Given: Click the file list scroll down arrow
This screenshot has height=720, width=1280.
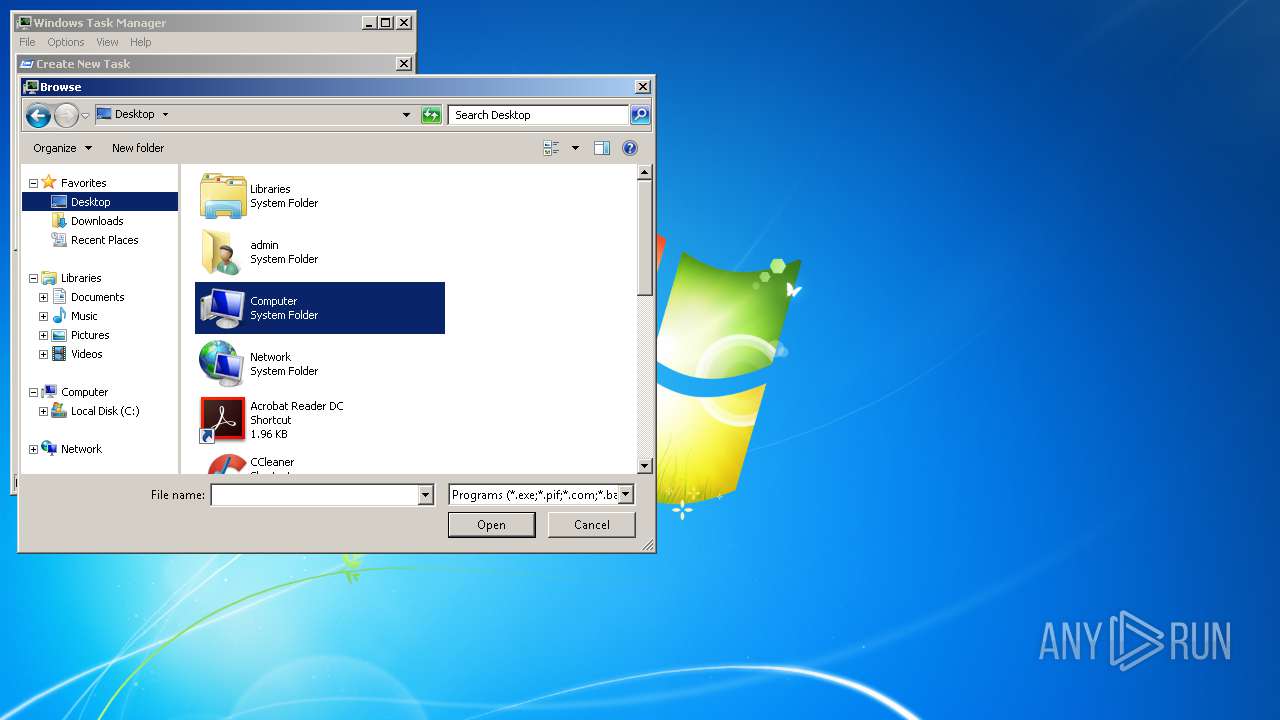Looking at the screenshot, I should (645, 466).
